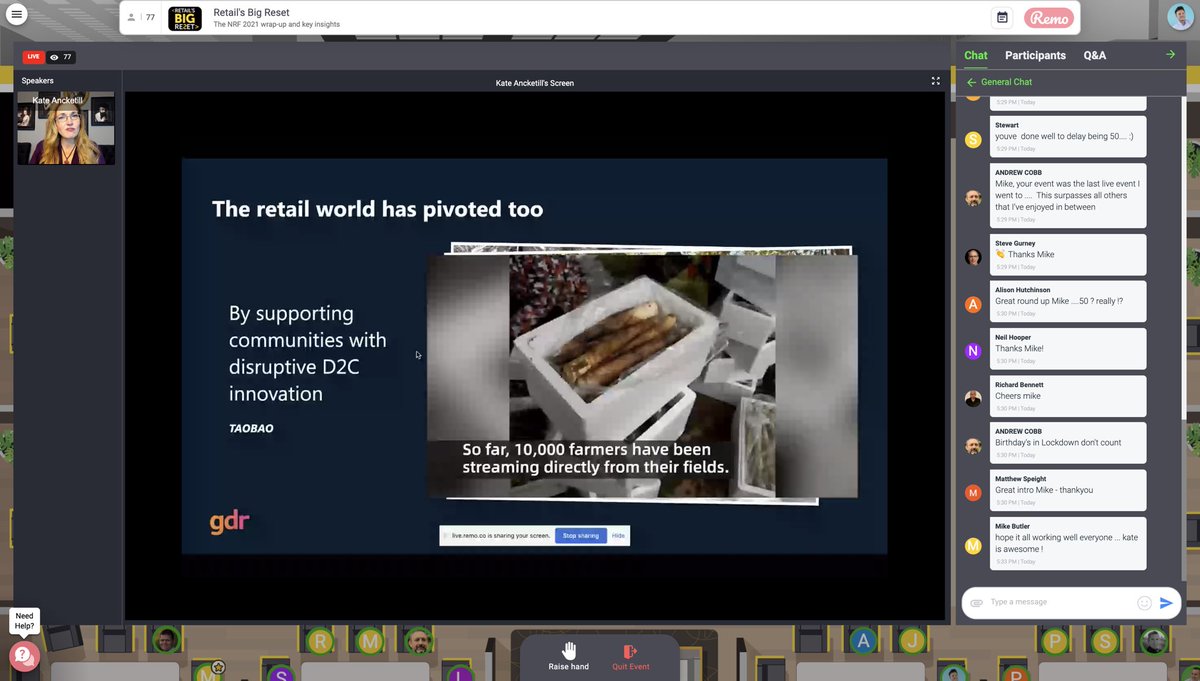This screenshot has height=681, width=1200.
Task: Click Alison Hutchinson's orange A avatar
Action: tap(973, 305)
